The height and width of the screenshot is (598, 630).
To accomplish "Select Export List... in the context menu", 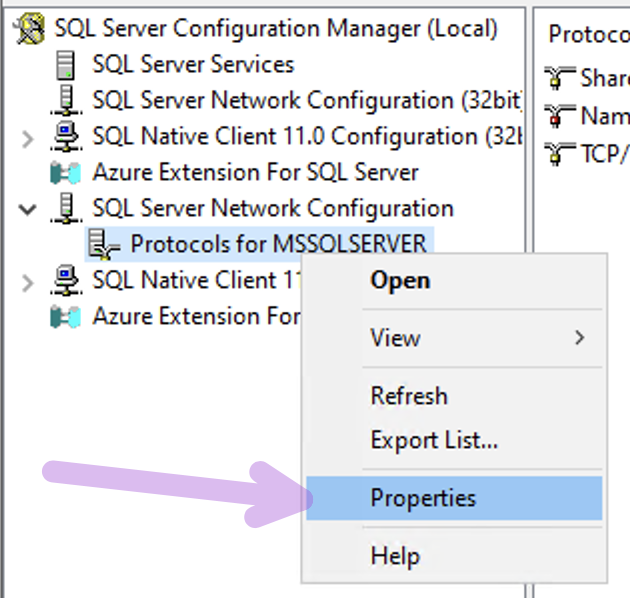I will [454, 440].
